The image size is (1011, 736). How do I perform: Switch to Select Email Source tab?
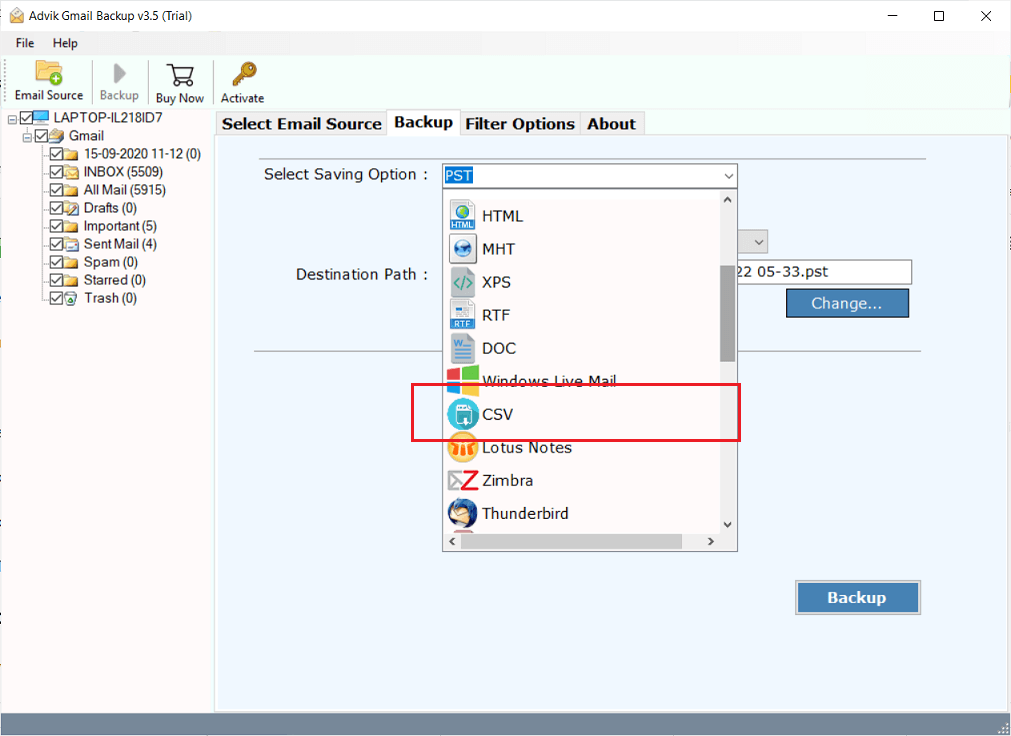point(302,124)
